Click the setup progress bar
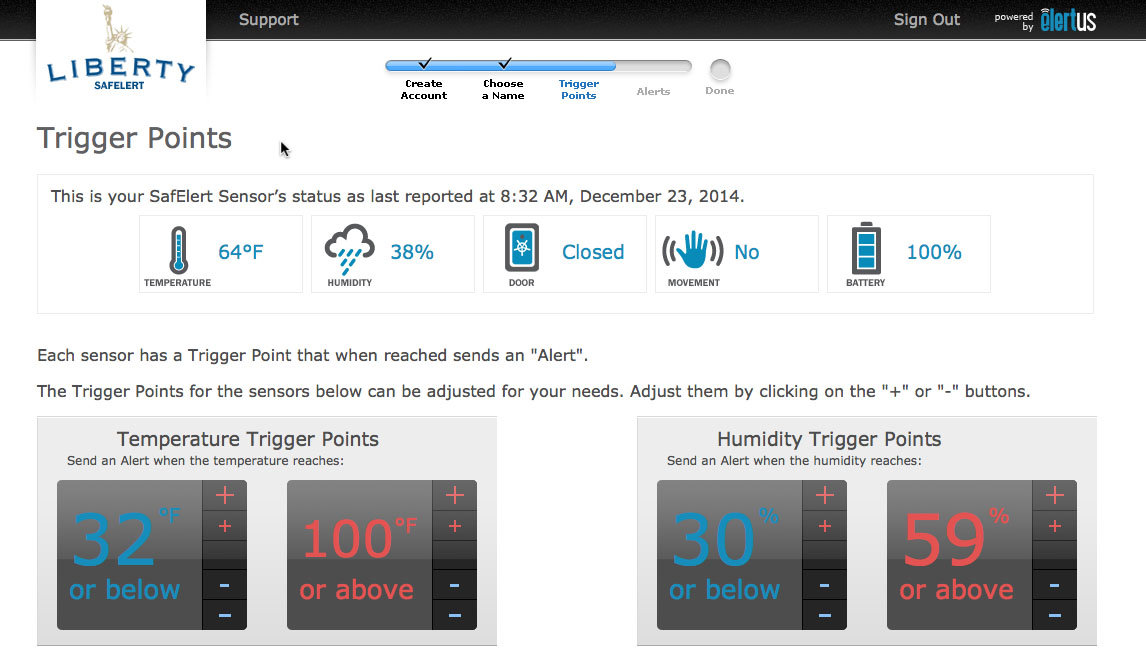1146x660 pixels. 538,67
